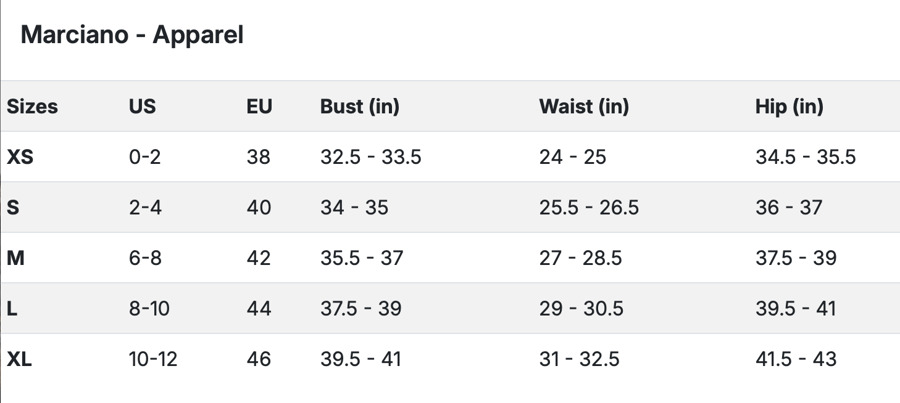The height and width of the screenshot is (403, 900).
Task: Select hip measurement 36 - 37
Action: (x=789, y=208)
